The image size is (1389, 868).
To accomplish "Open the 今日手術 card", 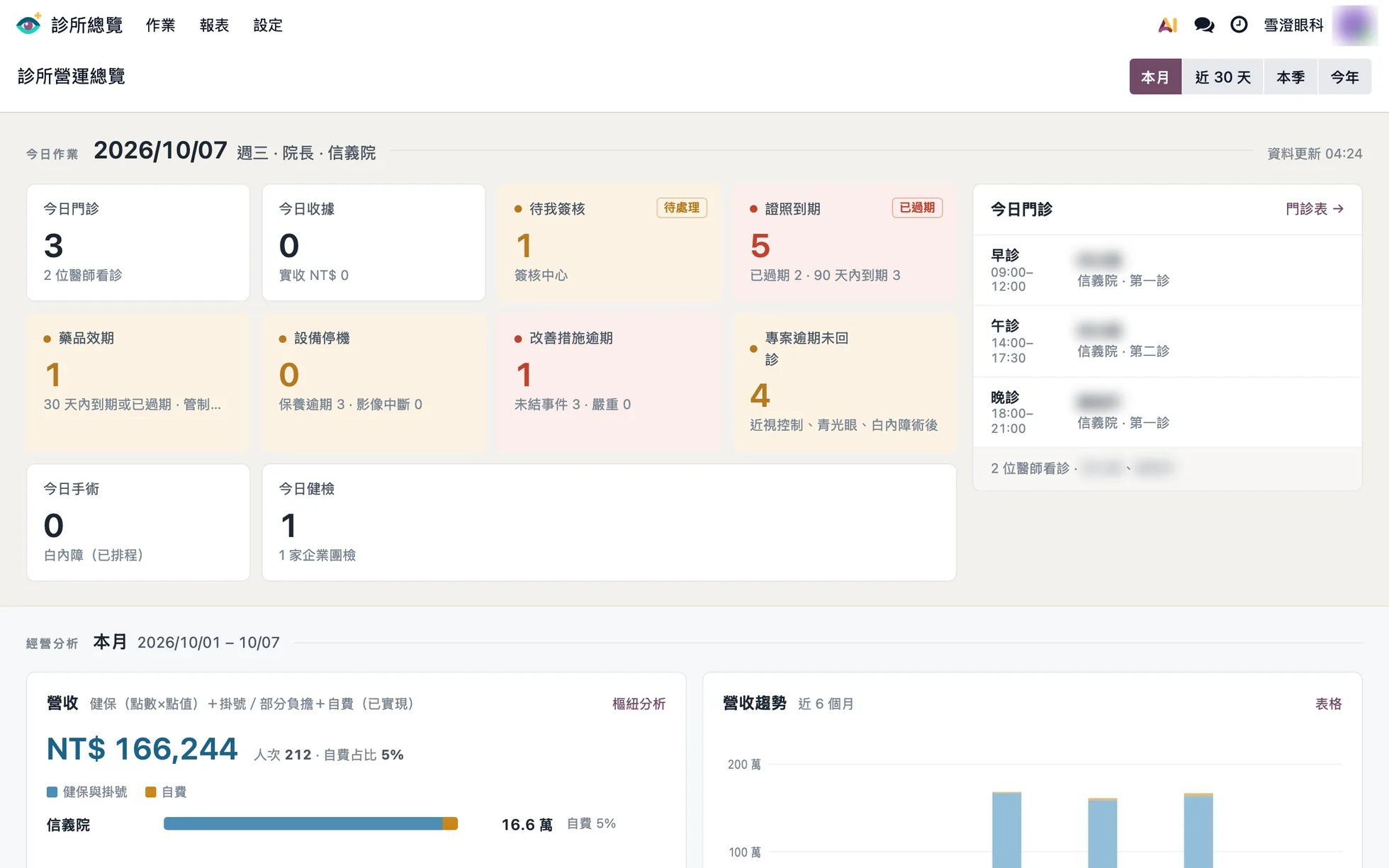I will tap(138, 522).
